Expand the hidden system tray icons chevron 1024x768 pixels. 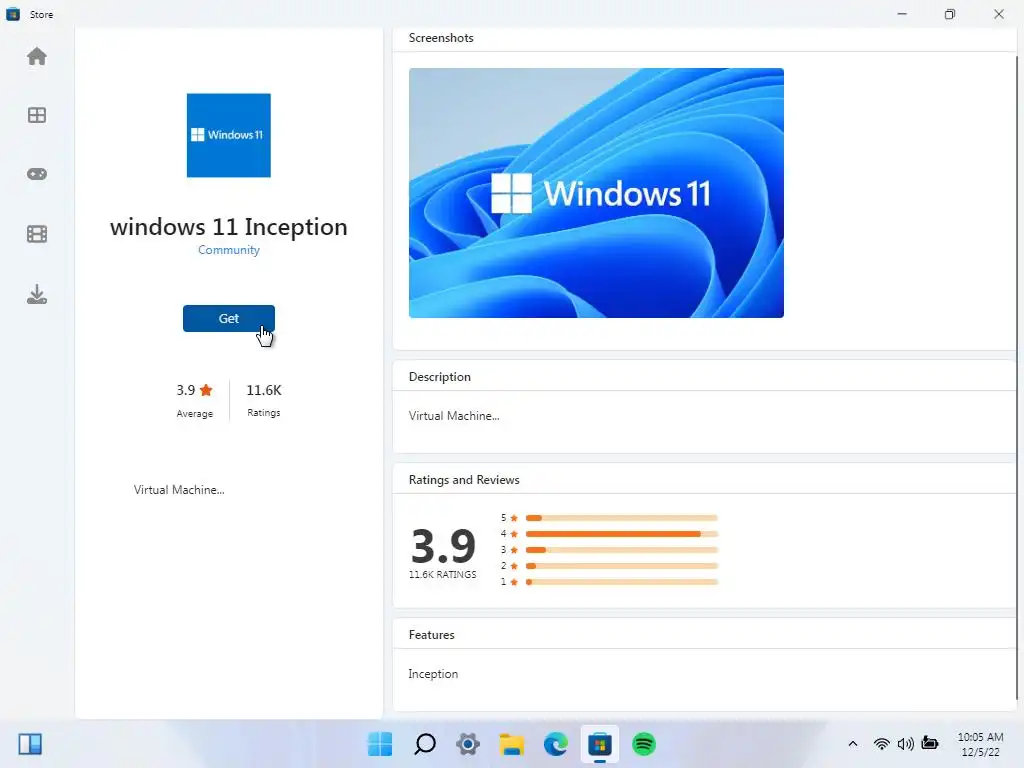coord(853,744)
